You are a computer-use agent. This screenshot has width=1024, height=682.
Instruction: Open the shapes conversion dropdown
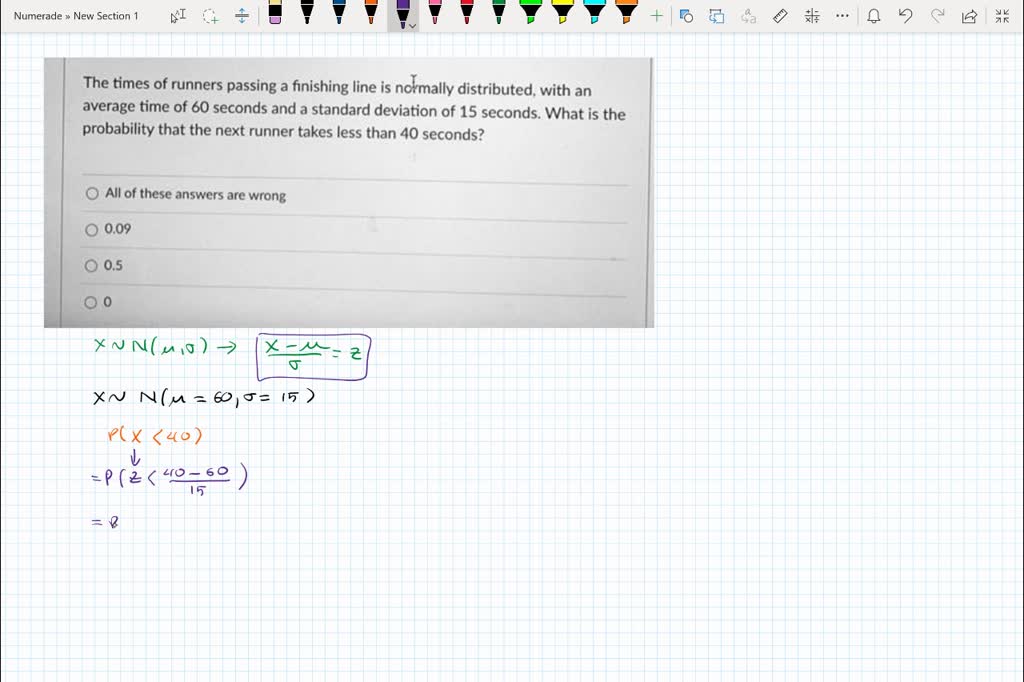(715, 16)
